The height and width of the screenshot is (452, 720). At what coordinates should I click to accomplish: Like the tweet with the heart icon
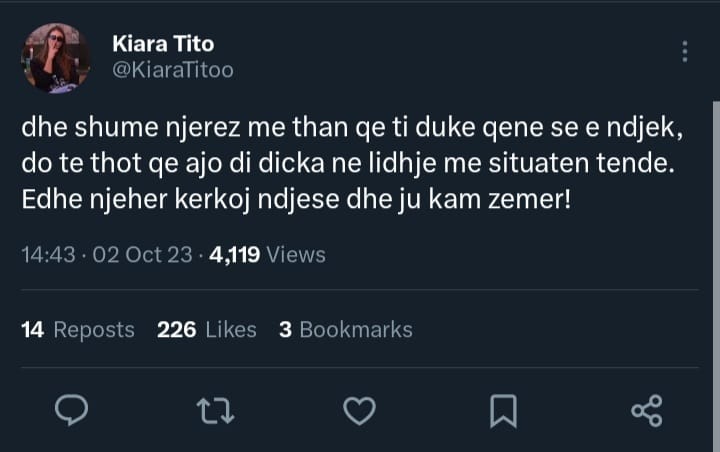pyautogui.click(x=359, y=409)
